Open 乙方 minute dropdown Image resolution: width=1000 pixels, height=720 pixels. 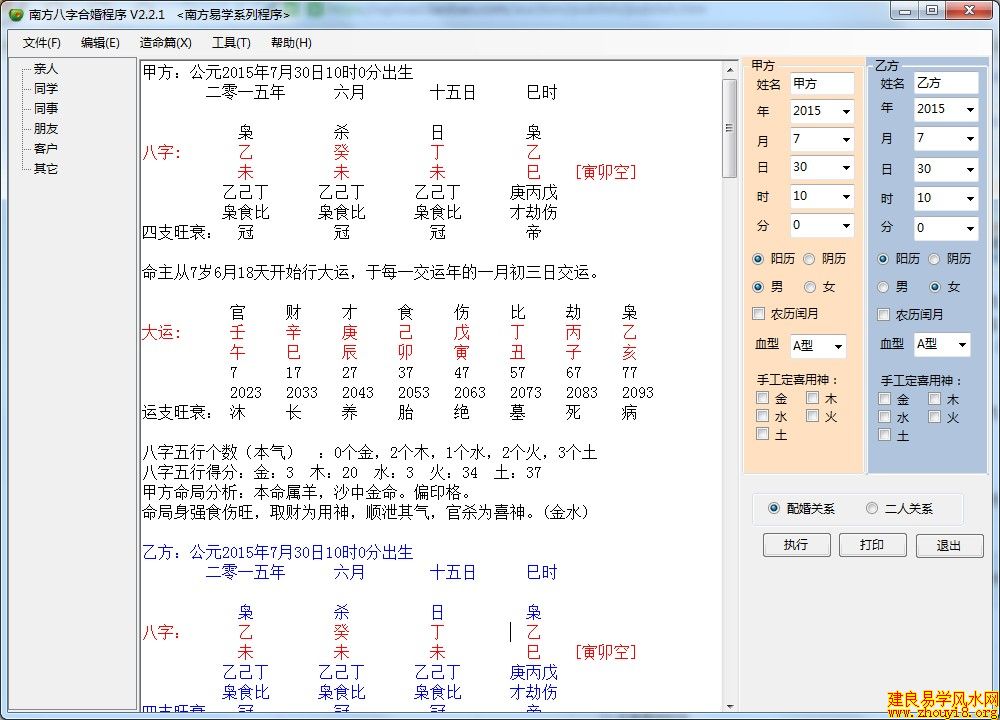(970, 228)
